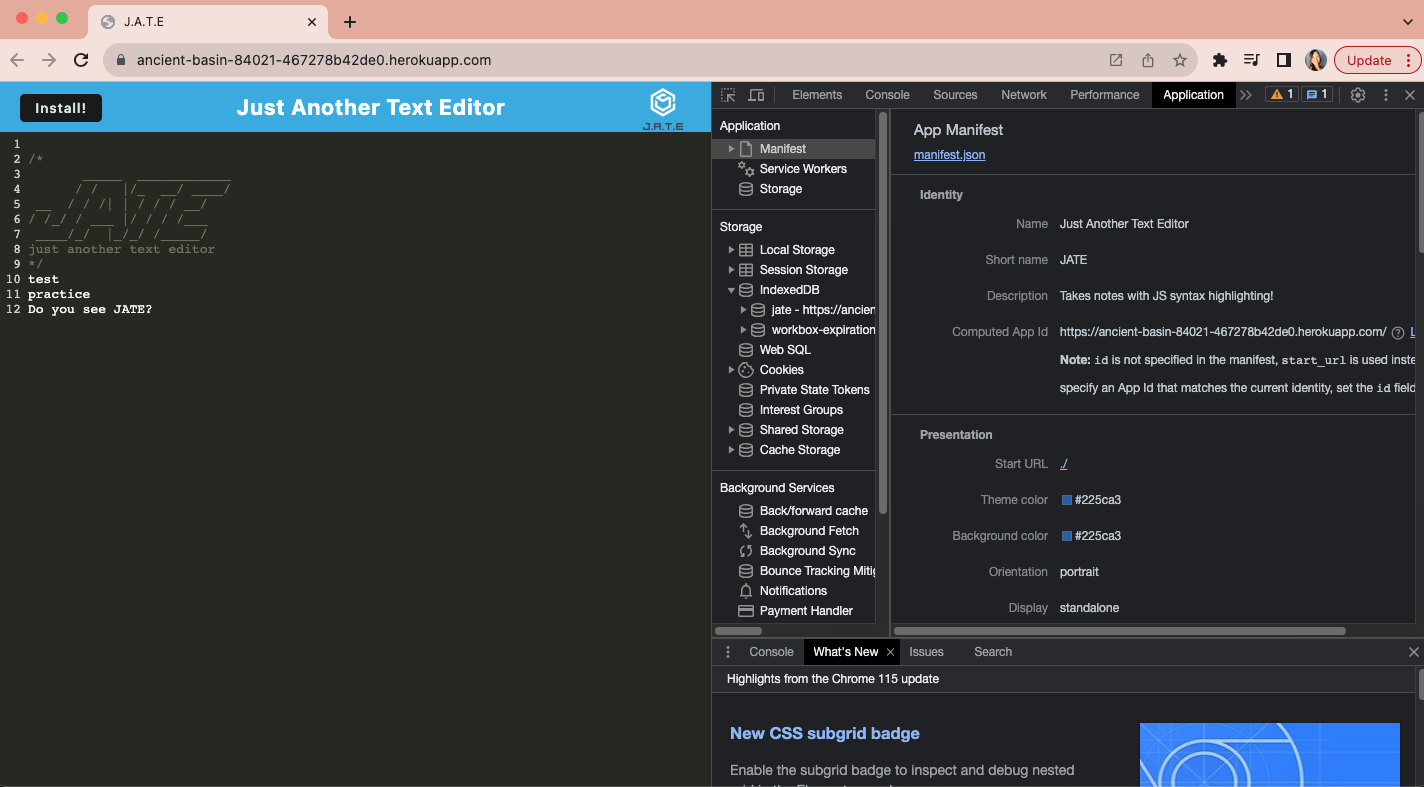The image size is (1424, 787).
Task: Close the What's New tab
Action: pyautogui.click(x=890, y=652)
